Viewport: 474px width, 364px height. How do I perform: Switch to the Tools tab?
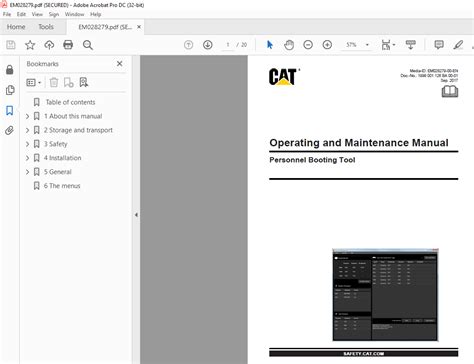coord(46,27)
